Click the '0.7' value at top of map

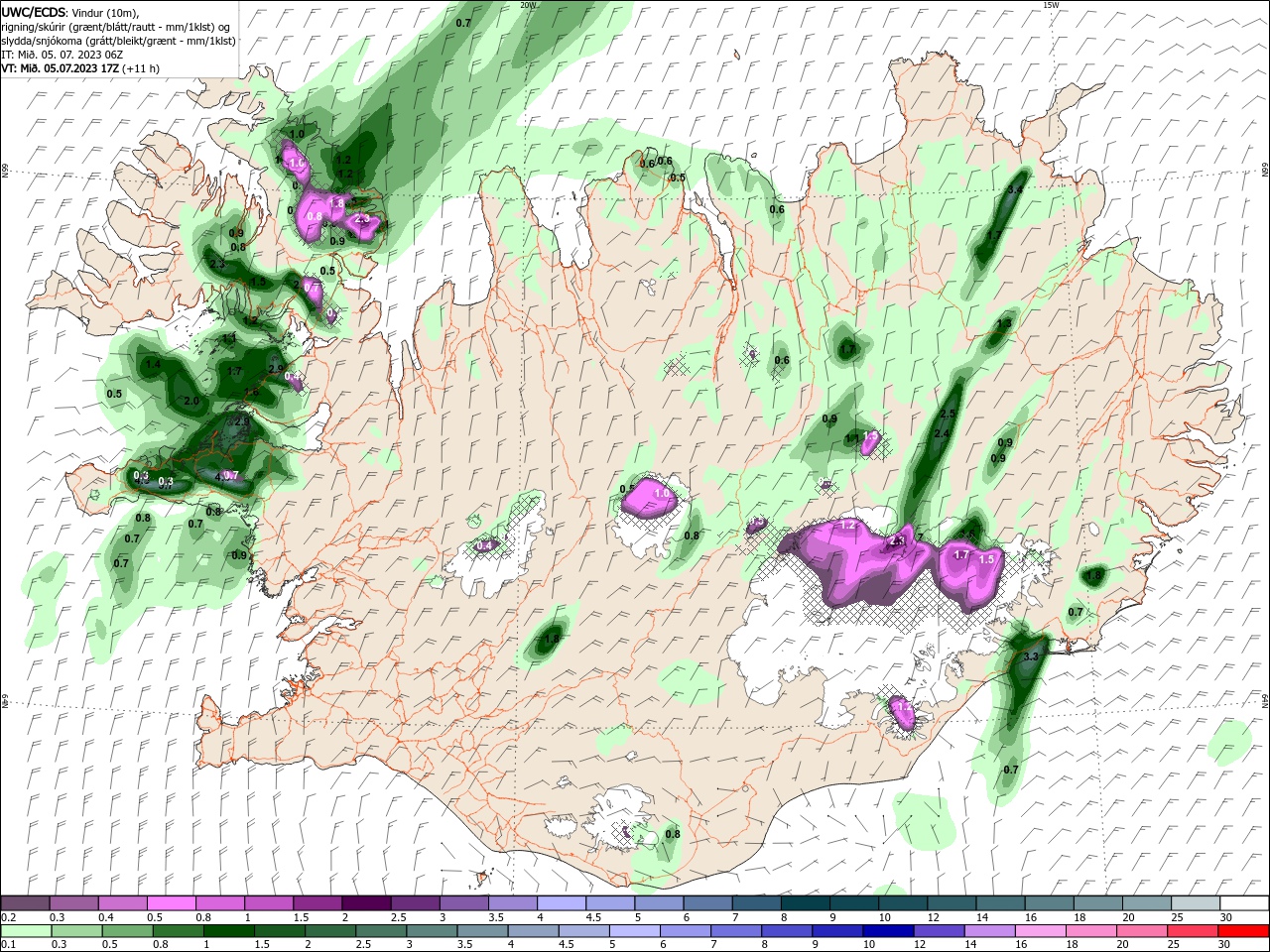(463, 22)
